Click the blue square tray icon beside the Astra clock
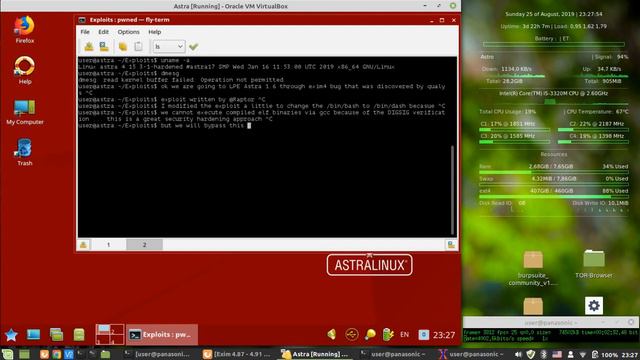Image resolution: width=640 pixels, height=360 pixels. [x=424, y=335]
